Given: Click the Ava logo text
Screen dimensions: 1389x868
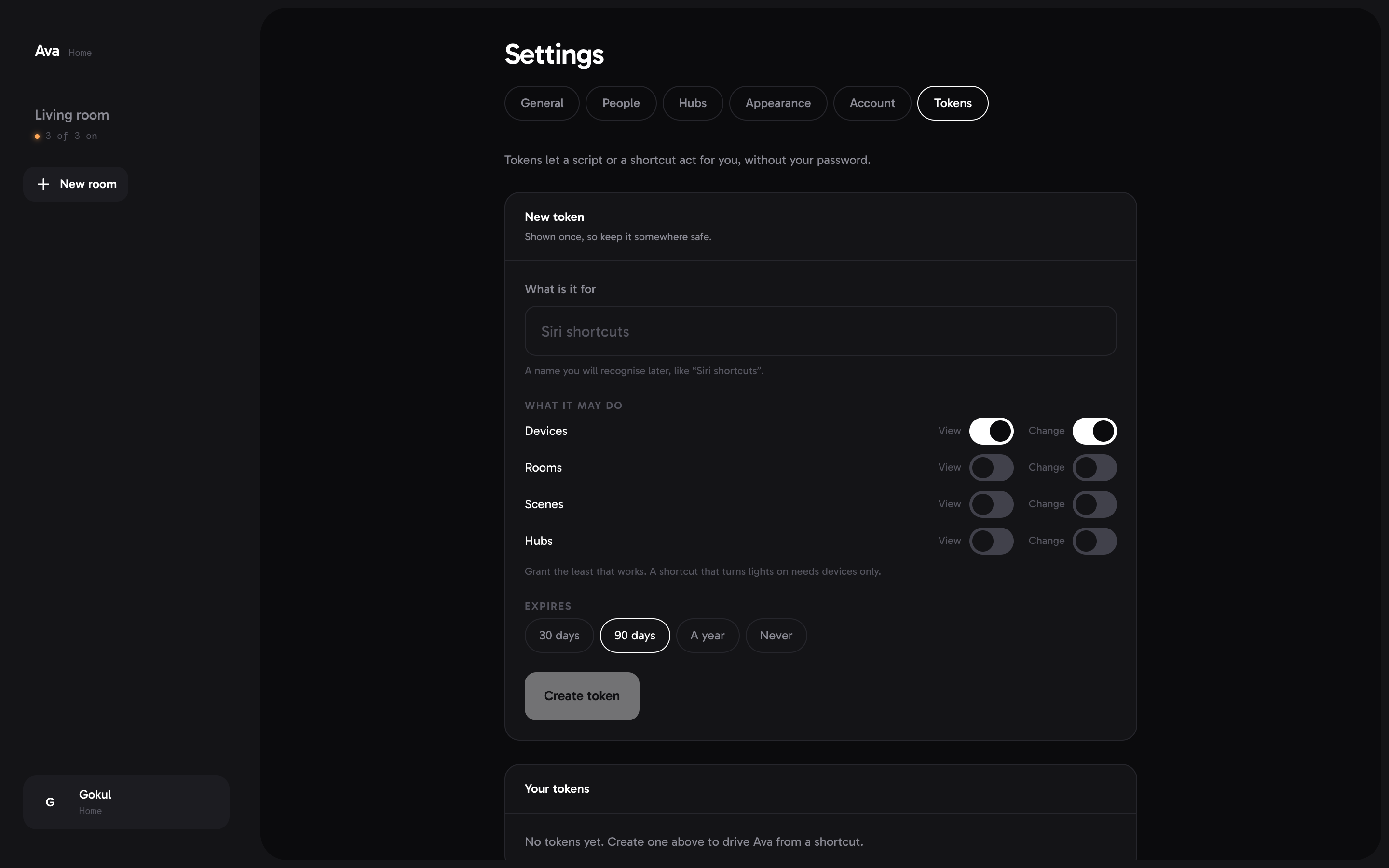Looking at the screenshot, I should [47, 51].
